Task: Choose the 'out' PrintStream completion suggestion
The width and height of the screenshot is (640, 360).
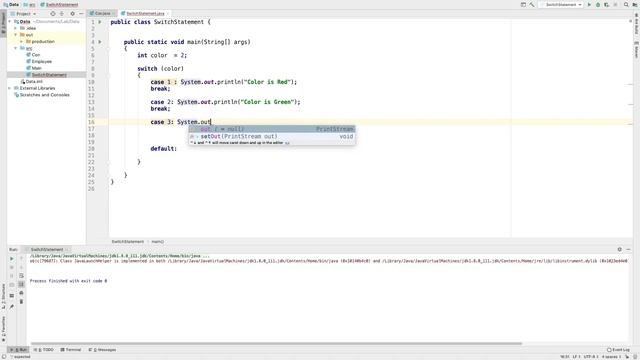Action: (x=272, y=129)
